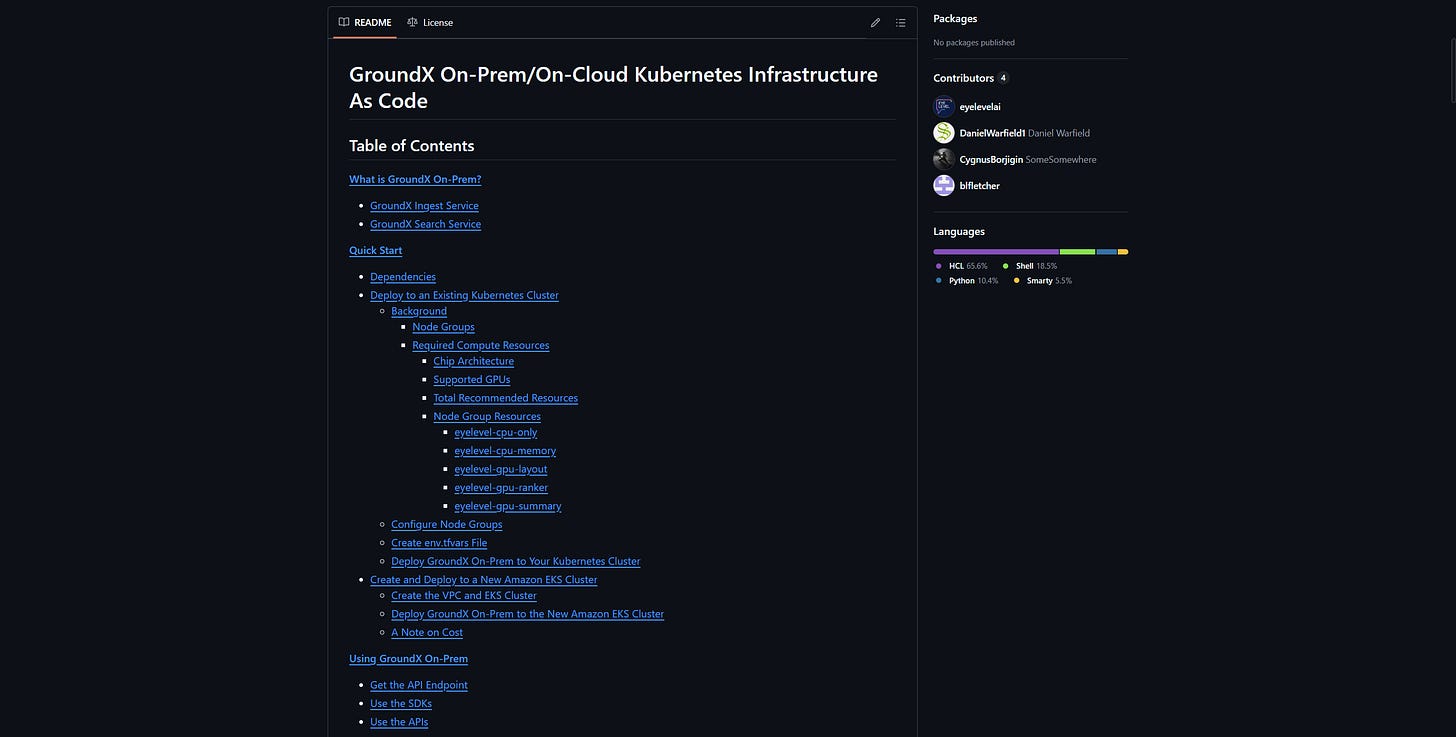The width and height of the screenshot is (1456, 737).
Task: Open 'Create and Deploy to a New Amazon EKS Cluster'
Action: coord(484,580)
